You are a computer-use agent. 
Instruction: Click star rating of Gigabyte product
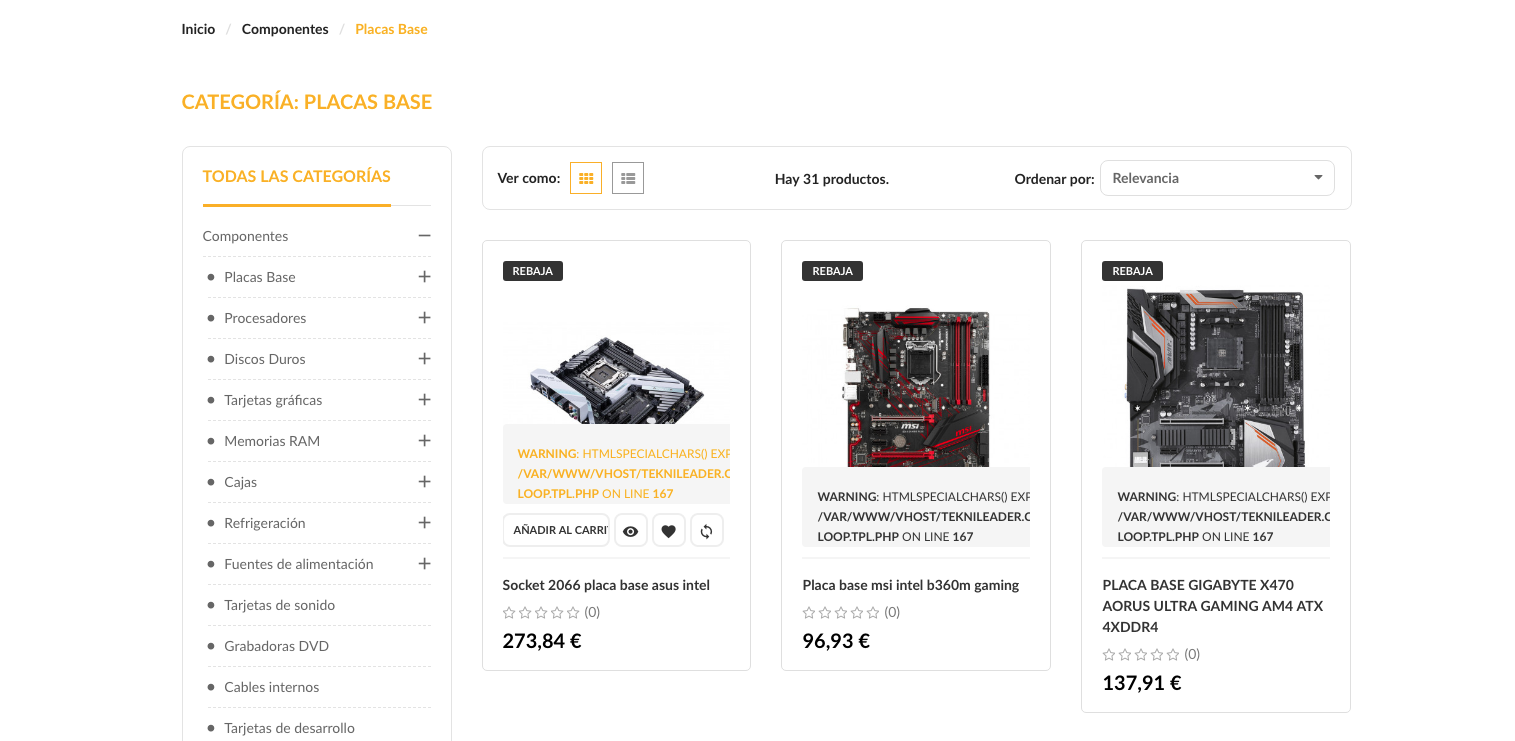(1141, 654)
